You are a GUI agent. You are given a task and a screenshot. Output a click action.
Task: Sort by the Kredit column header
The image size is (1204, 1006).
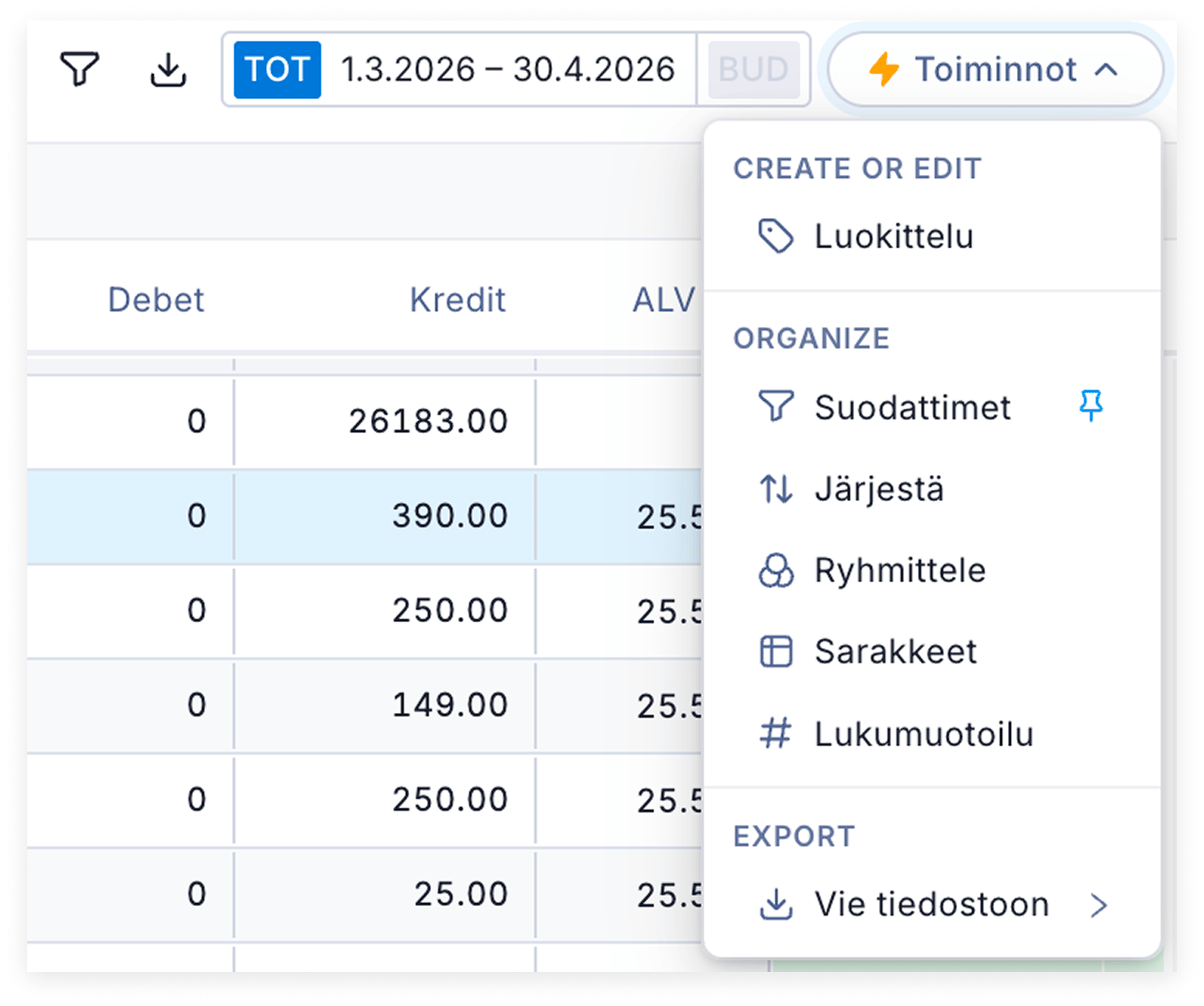point(457,300)
